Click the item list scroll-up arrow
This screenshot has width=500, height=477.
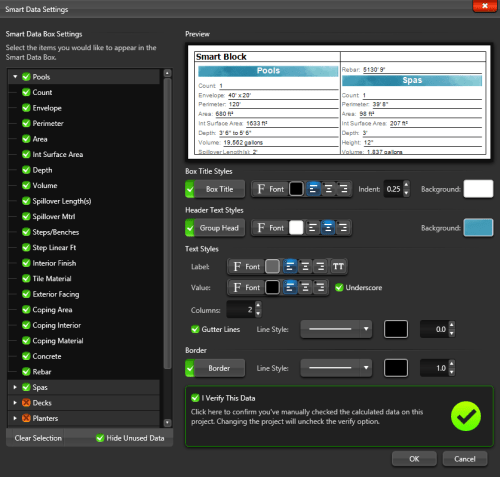pos(167,73)
